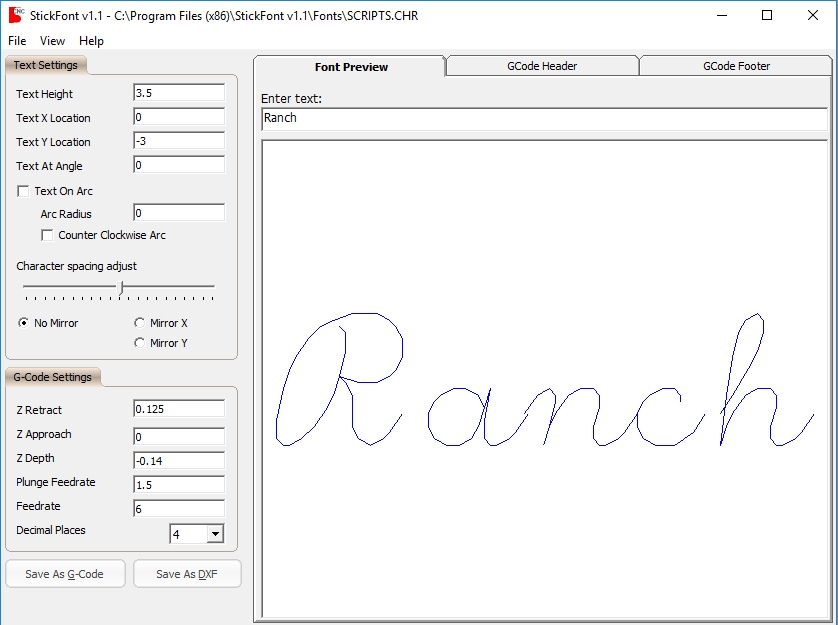The image size is (838, 625).
Task: Click the Save As DXF button
Action: [187, 574]
